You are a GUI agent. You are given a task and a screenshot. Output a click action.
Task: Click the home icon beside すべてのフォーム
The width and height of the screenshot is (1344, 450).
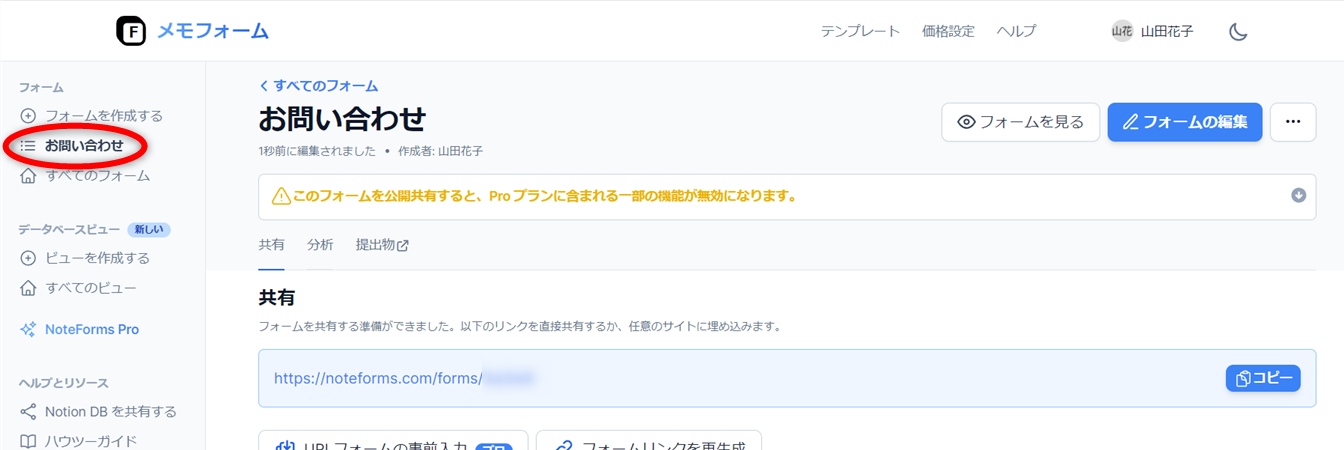coord(28,176)
